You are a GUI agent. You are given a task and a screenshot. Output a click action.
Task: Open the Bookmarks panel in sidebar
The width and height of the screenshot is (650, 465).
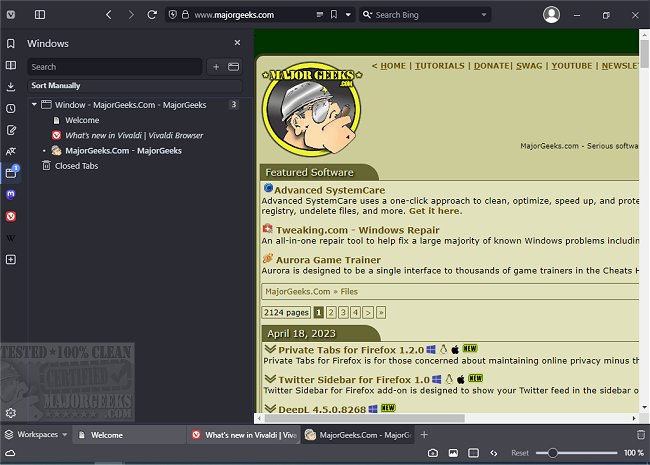pos(10,44)
